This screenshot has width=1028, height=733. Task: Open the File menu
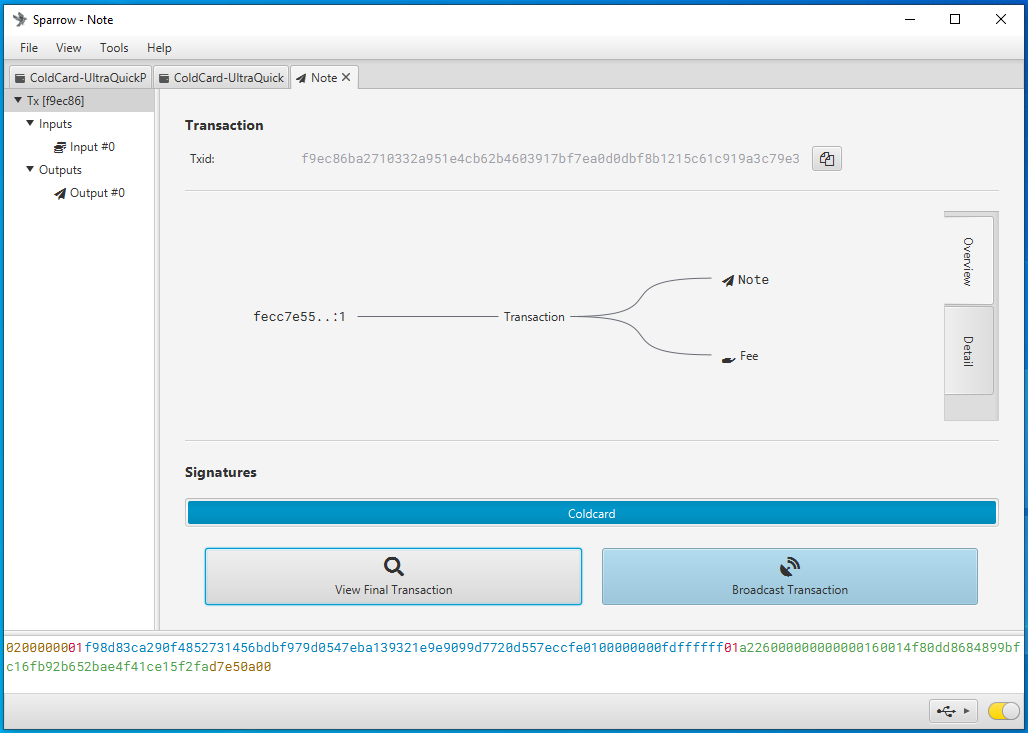click(29, 48)
